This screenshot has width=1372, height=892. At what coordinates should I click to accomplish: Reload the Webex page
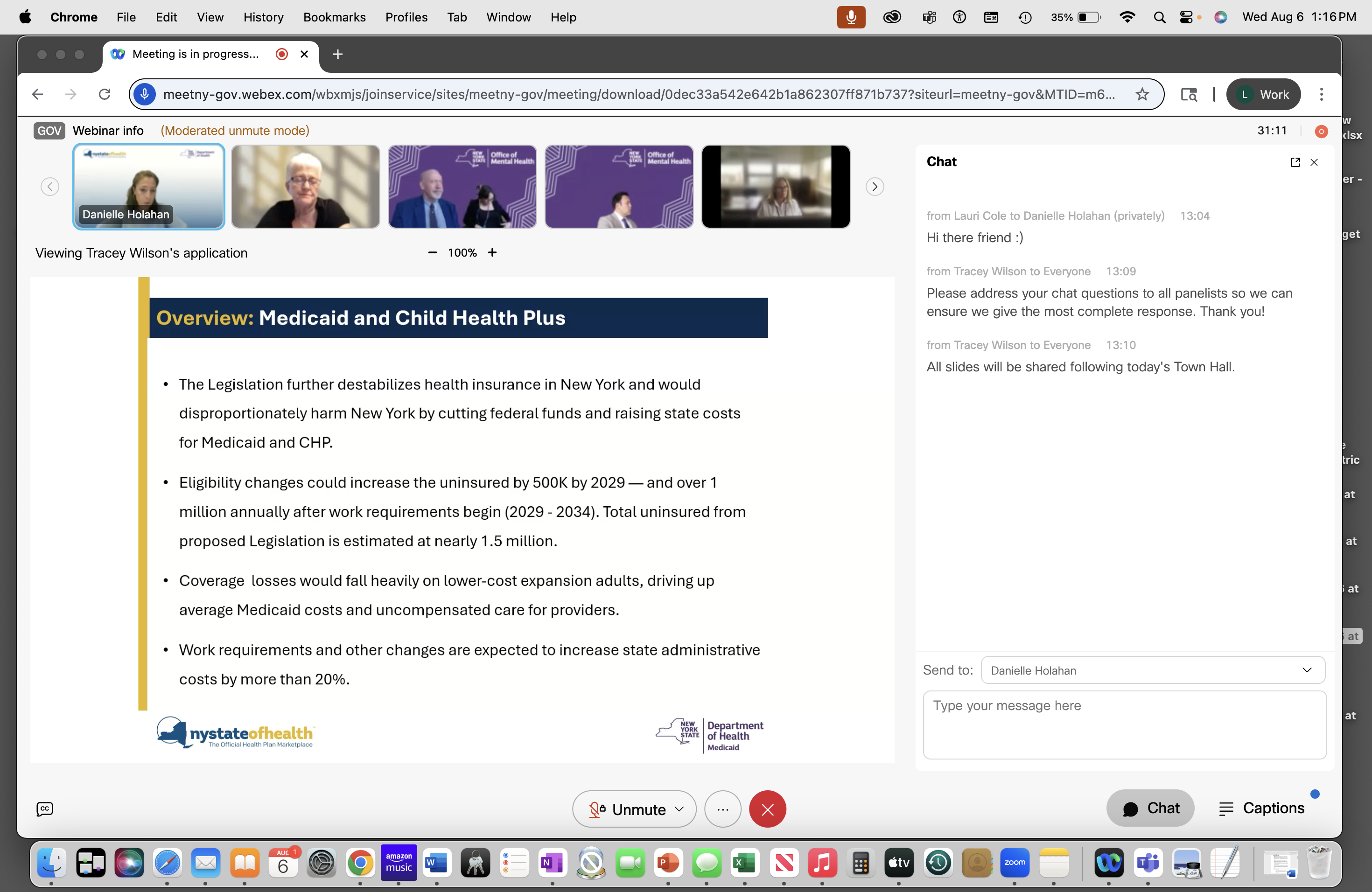(105, 95)
